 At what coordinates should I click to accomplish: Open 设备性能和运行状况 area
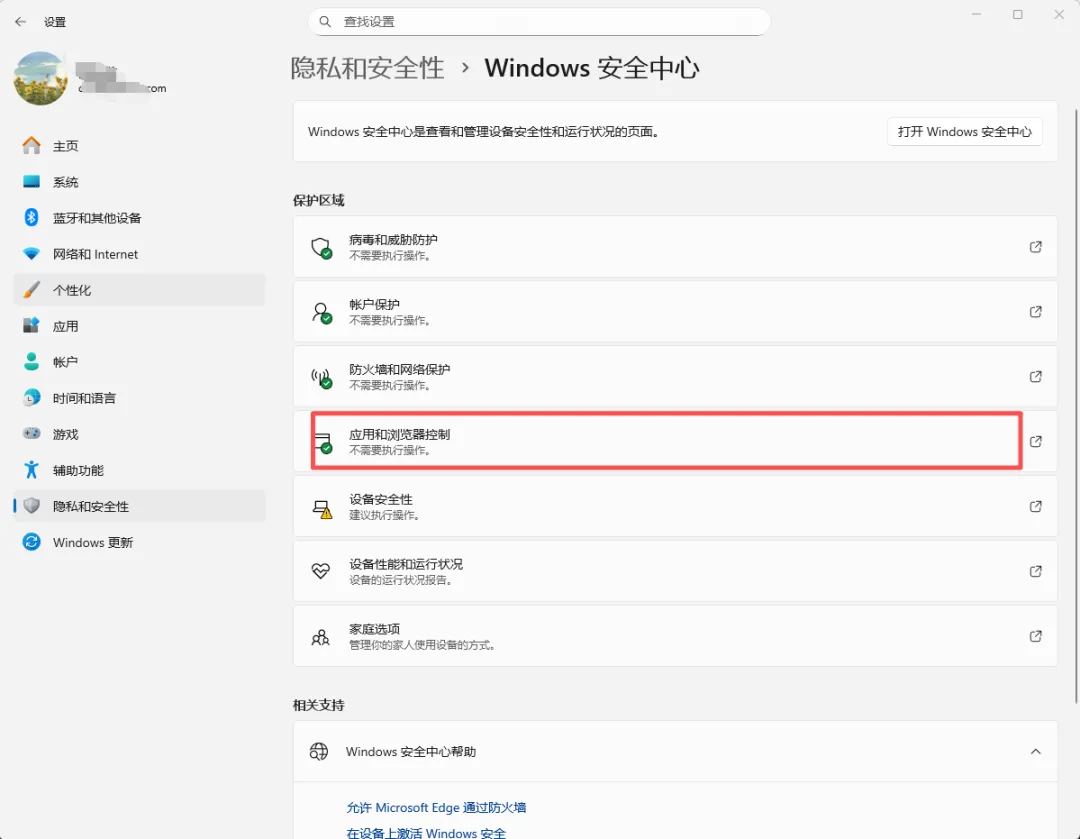click(x=675, y=571)
